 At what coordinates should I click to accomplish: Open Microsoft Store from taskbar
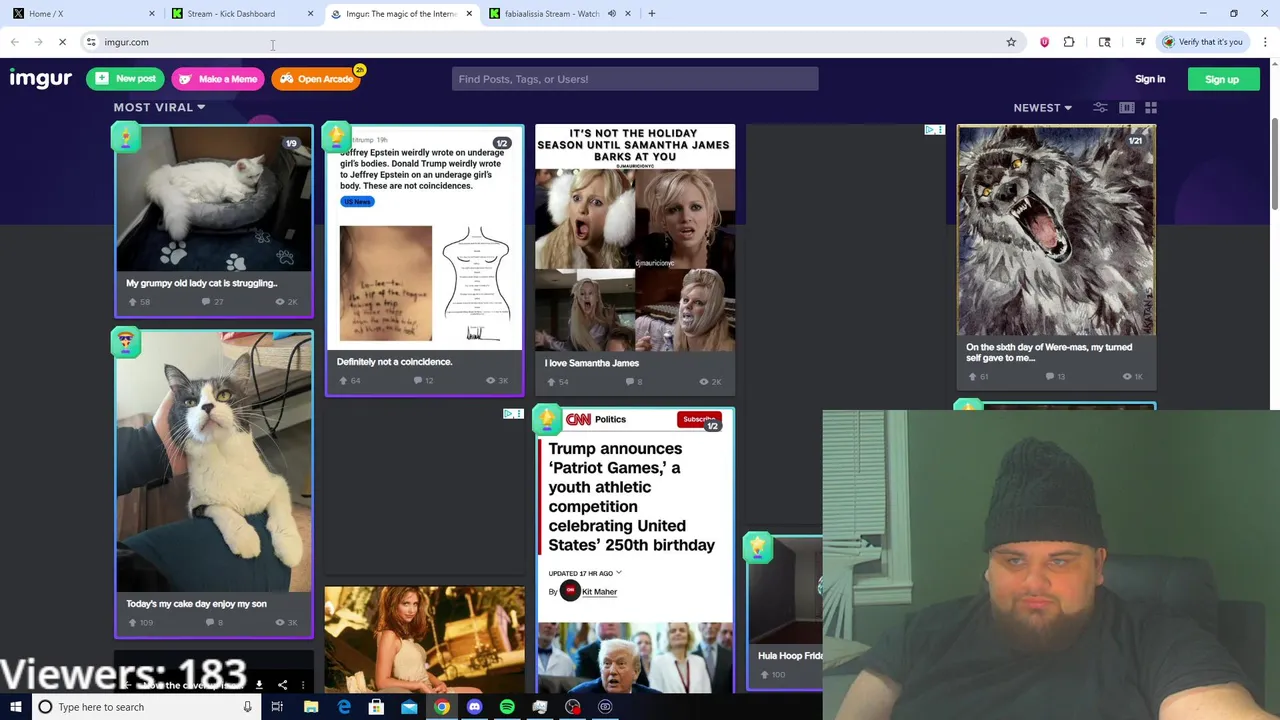pyautogui.click(x=376, y=707)
